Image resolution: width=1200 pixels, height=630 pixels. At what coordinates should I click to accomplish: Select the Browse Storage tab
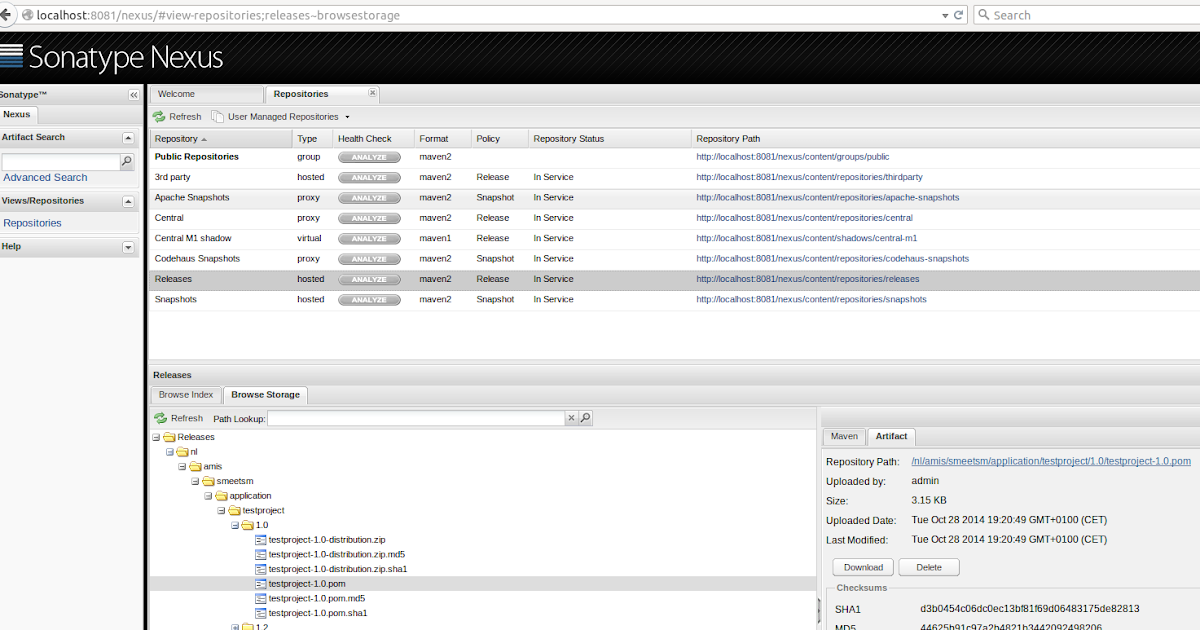click(x=265, y=395)
